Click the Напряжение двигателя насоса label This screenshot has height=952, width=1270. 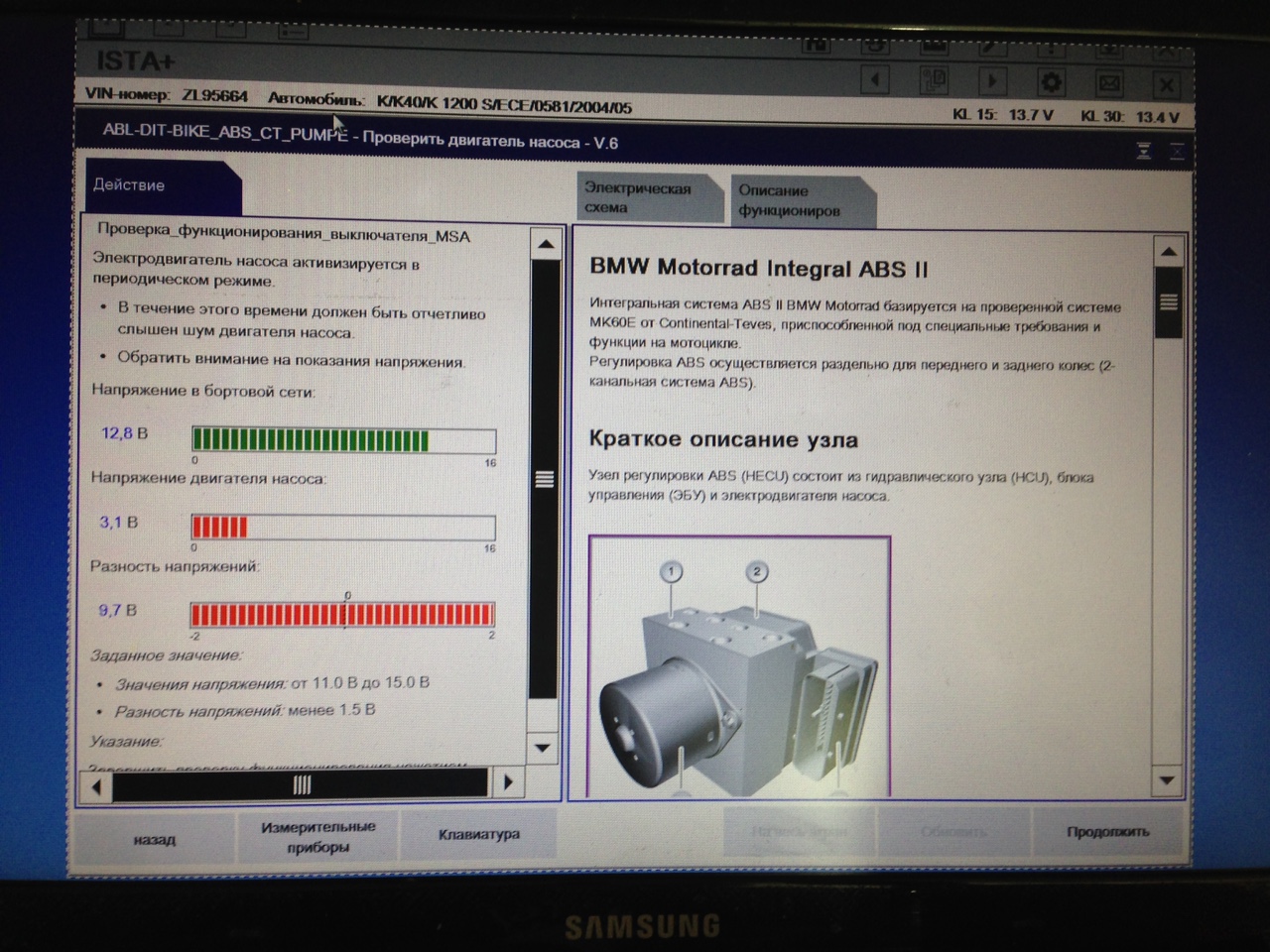(208, 478)
